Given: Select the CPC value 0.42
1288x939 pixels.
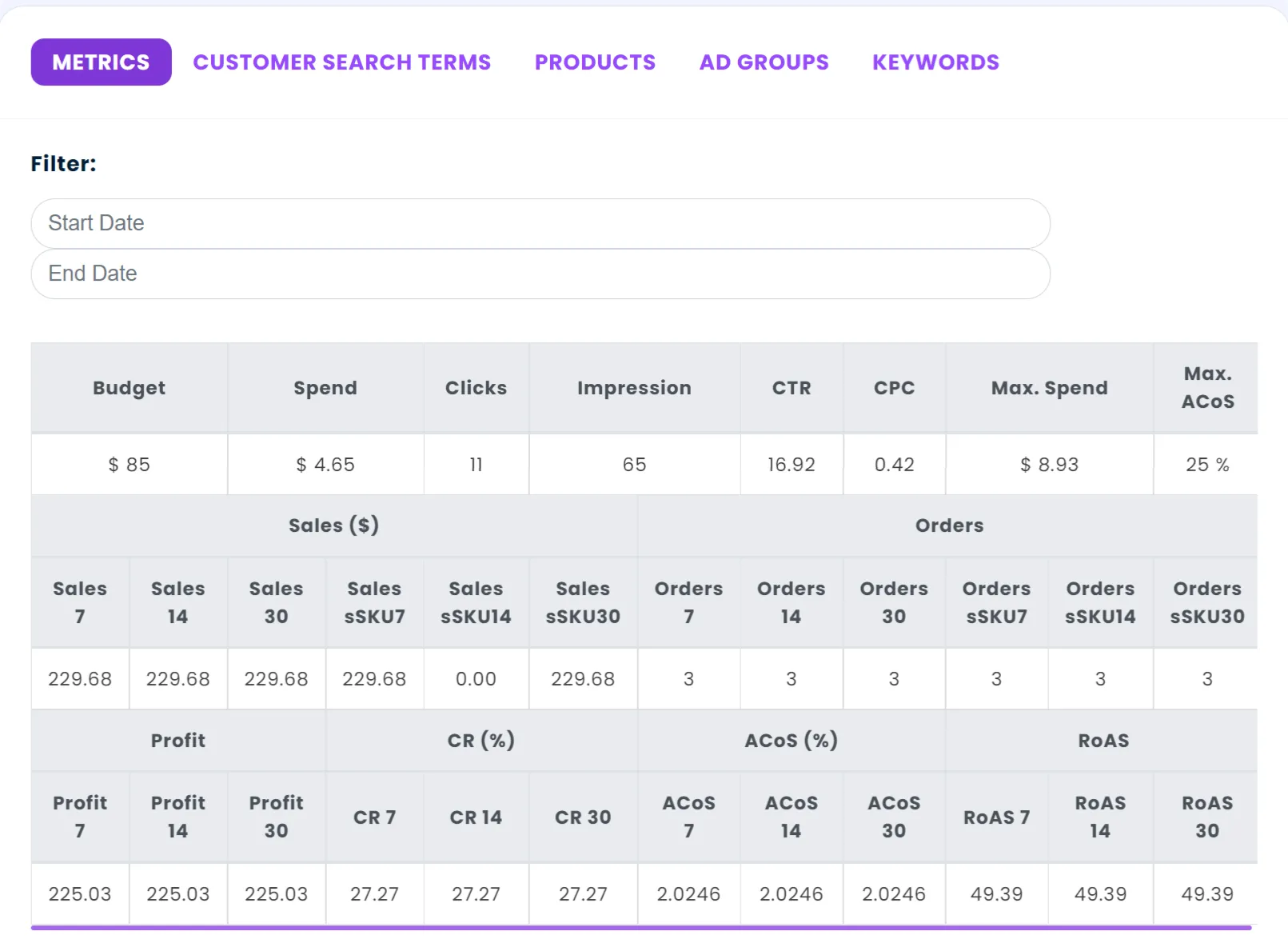Looking at the screenshot, I should (894, 465).
